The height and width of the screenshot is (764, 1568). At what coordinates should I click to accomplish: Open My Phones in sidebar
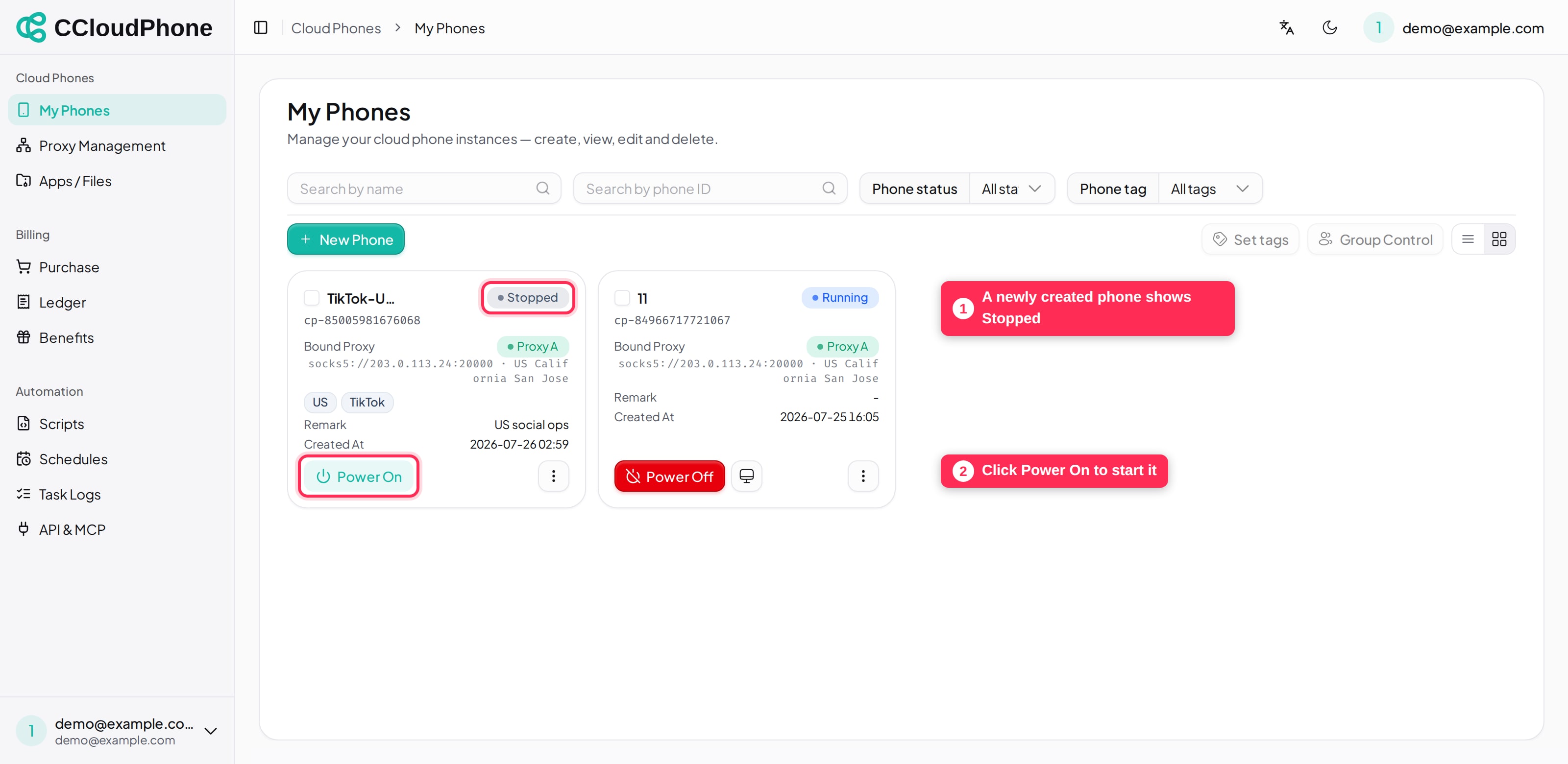[x=117, y=110]
